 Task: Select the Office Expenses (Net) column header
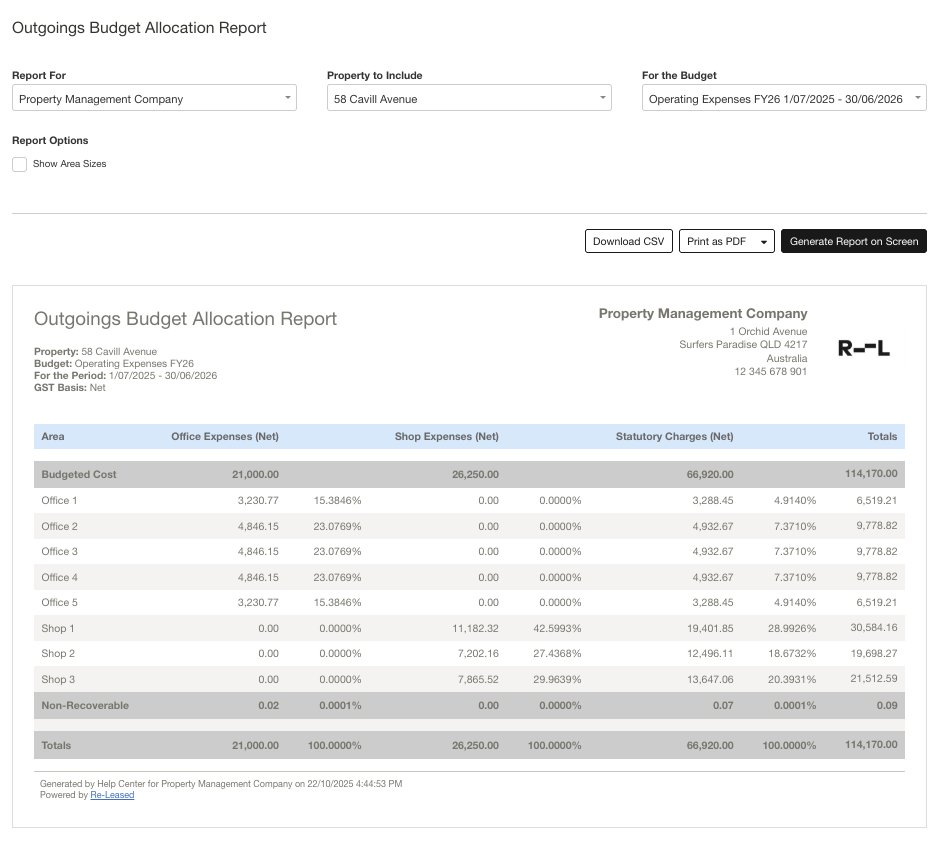coord(224,436)
